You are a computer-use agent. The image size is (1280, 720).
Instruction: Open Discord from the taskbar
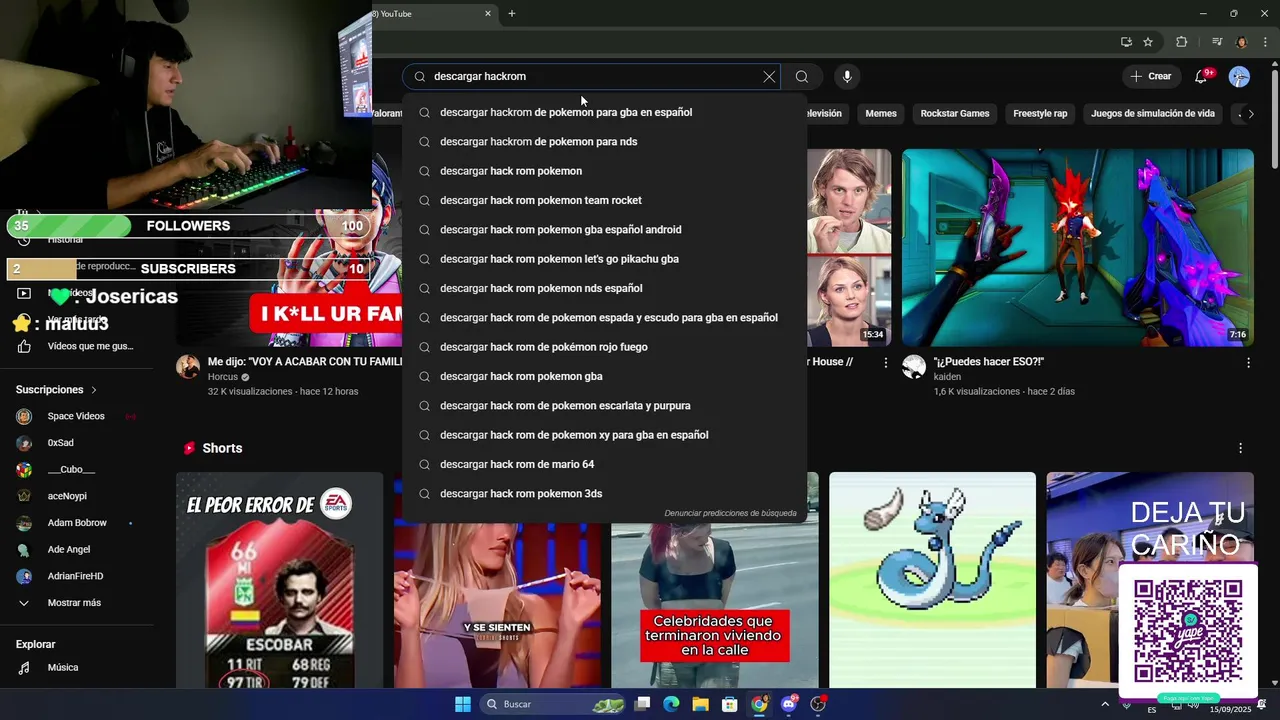coord(789,704)
